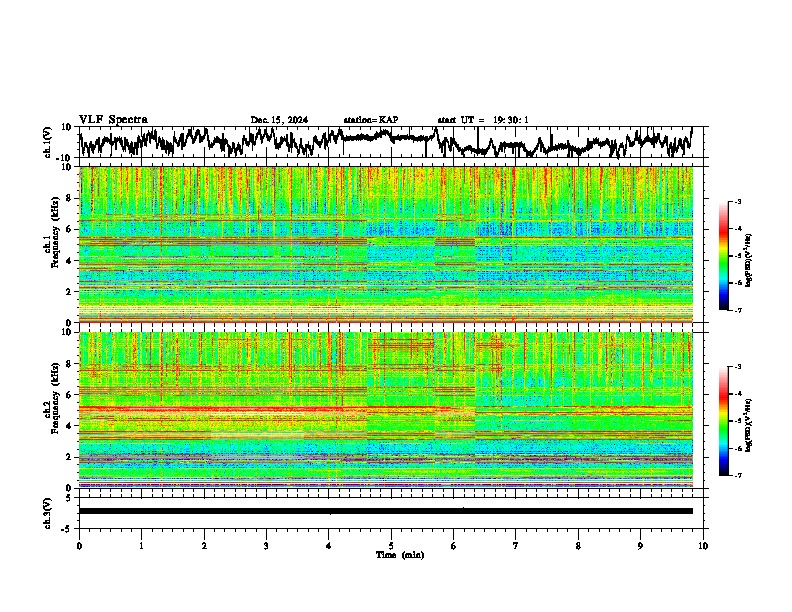Click the ch.2 colorbar "log(PSD)(V²/Hz)" label
792x612 pixels.
point(749,425)
